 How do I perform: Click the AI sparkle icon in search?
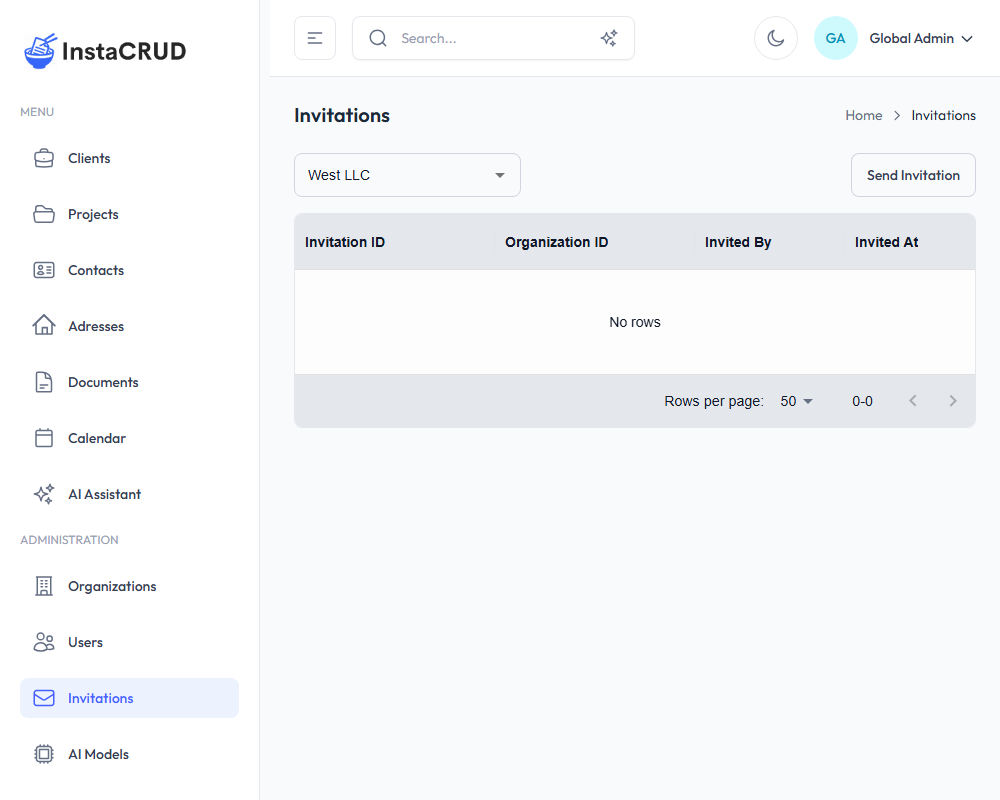pyautogui.click(x=608, y=38)
